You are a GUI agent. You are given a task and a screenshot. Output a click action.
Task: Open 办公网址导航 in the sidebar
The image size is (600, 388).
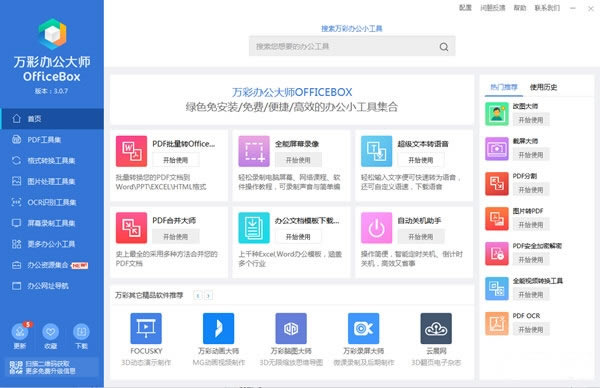(x=52, y=285)
